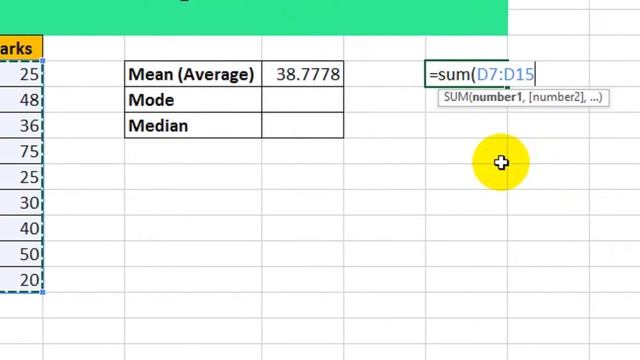Select the cell showing 38.7778
The image size is (640, 360).
(302, 74)
